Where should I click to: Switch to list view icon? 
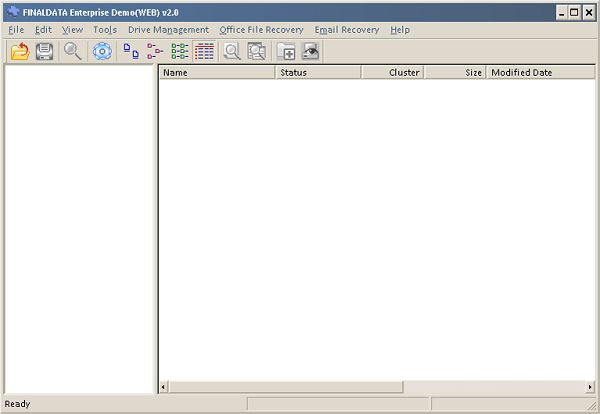[179, 51]
